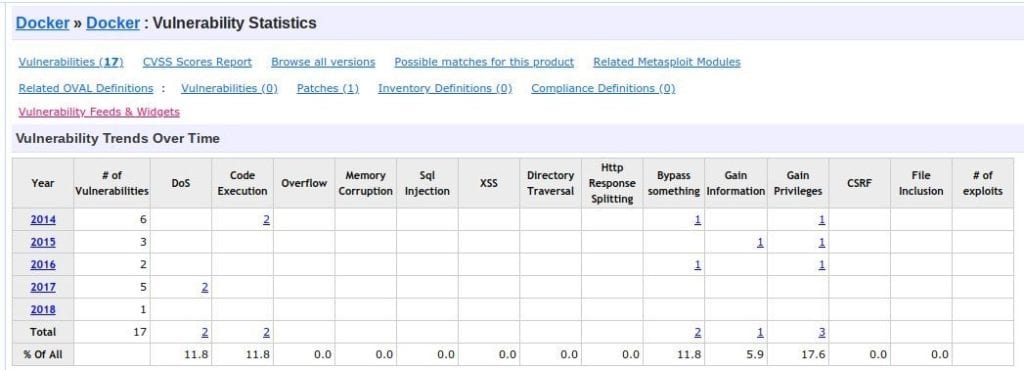
Task: Click the % Of All row label
Action: pos(42,355)
